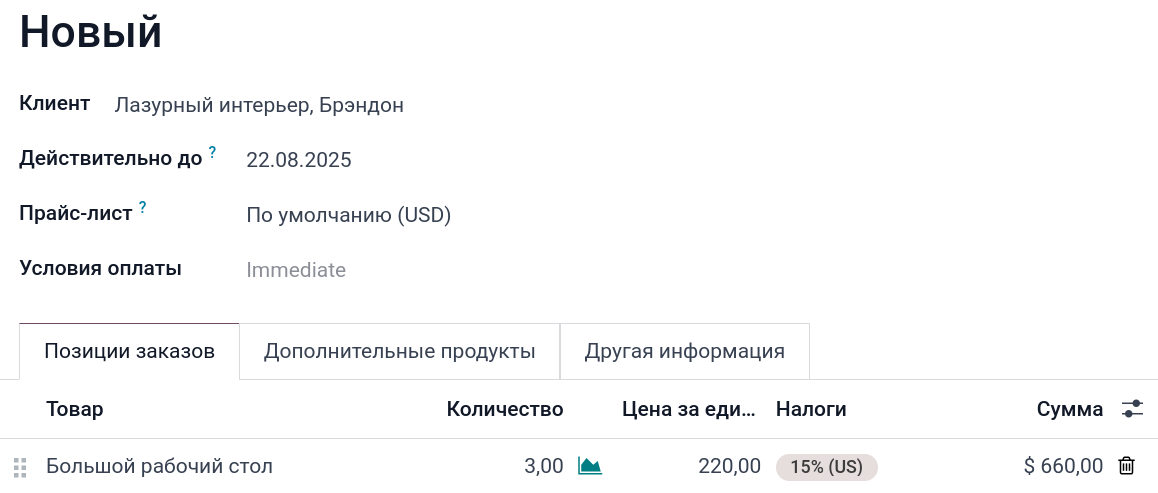Open the Другая информация tab
Screen dimensions: 1158x493
point(684,352)
